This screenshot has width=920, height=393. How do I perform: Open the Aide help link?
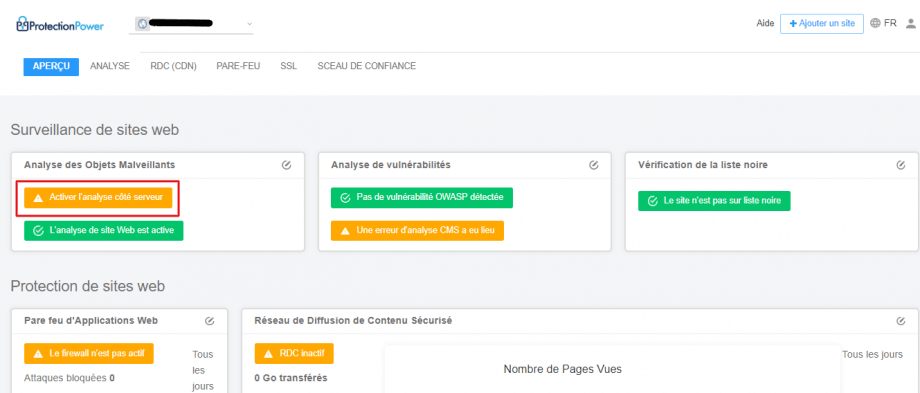(765, 23)
